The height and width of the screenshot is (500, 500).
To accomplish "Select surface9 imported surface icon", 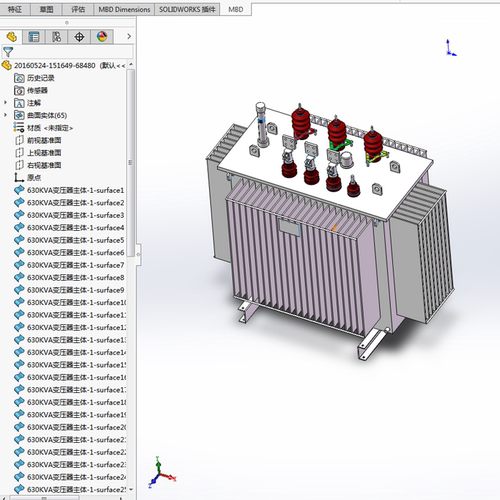I will pos(19,290).
